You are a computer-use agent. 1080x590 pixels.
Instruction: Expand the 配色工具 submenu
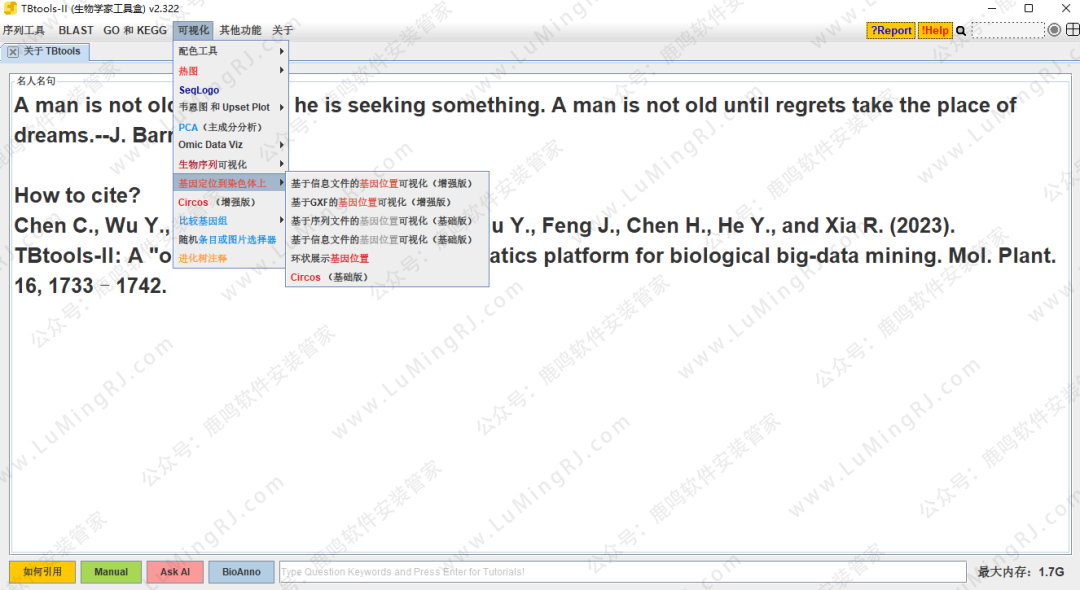(x=230, y=51)
